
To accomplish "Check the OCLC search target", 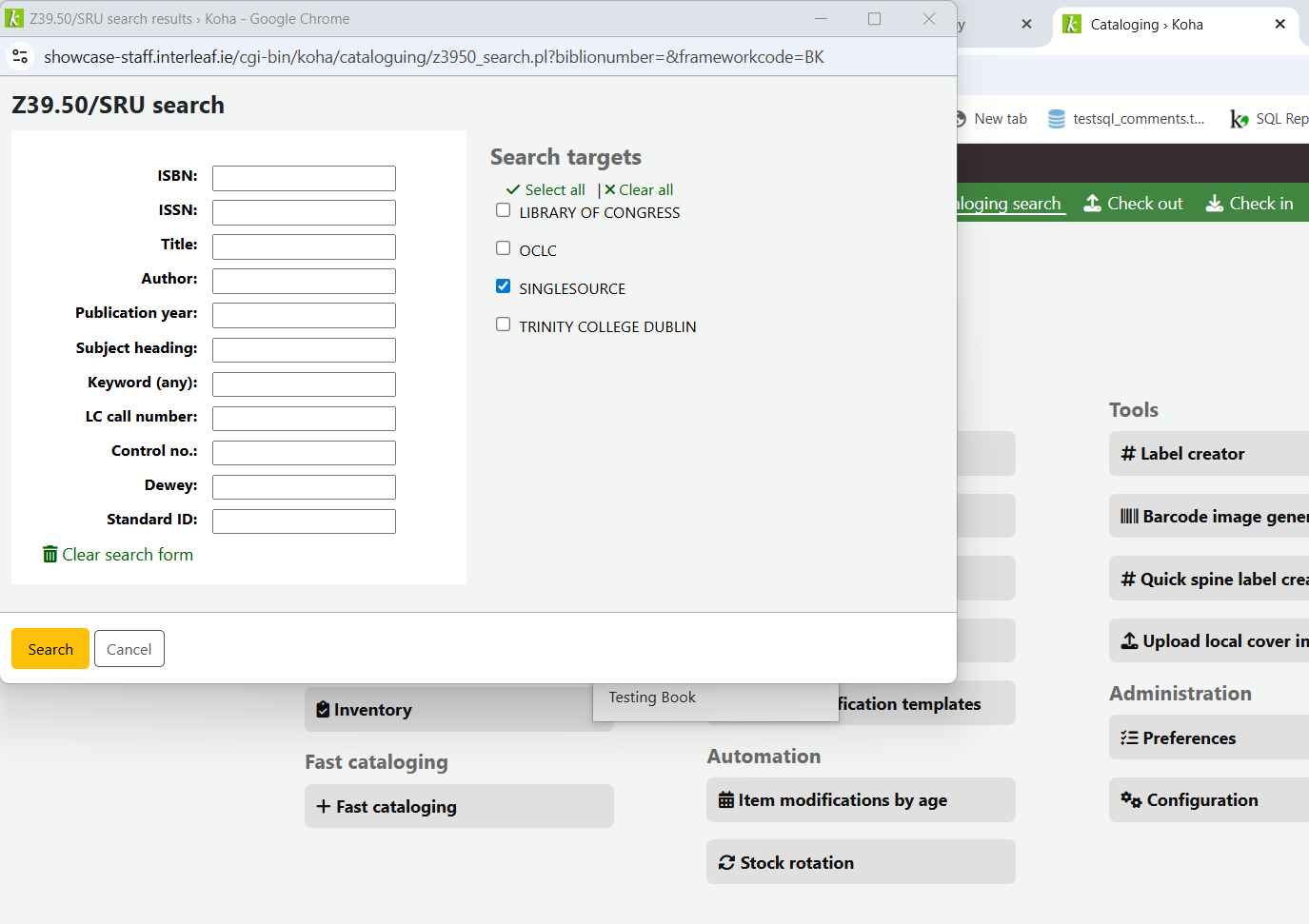I will (x=503, y=248).
